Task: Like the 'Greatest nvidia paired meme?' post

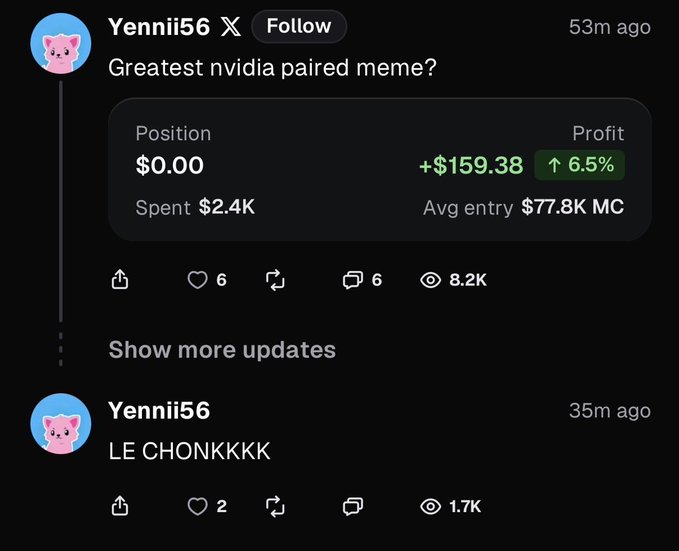Action: point(197,280)
